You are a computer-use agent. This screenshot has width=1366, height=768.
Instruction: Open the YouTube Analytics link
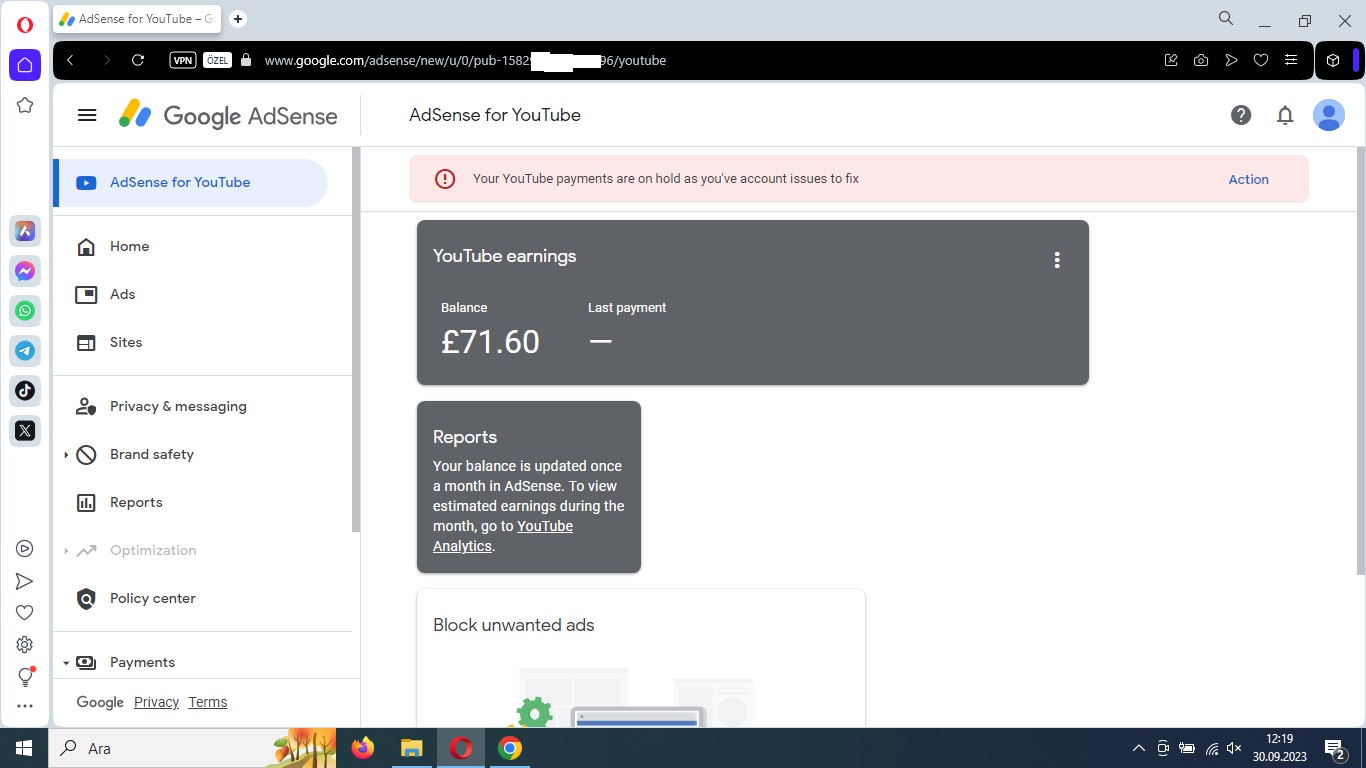click(x=503, y=536)
